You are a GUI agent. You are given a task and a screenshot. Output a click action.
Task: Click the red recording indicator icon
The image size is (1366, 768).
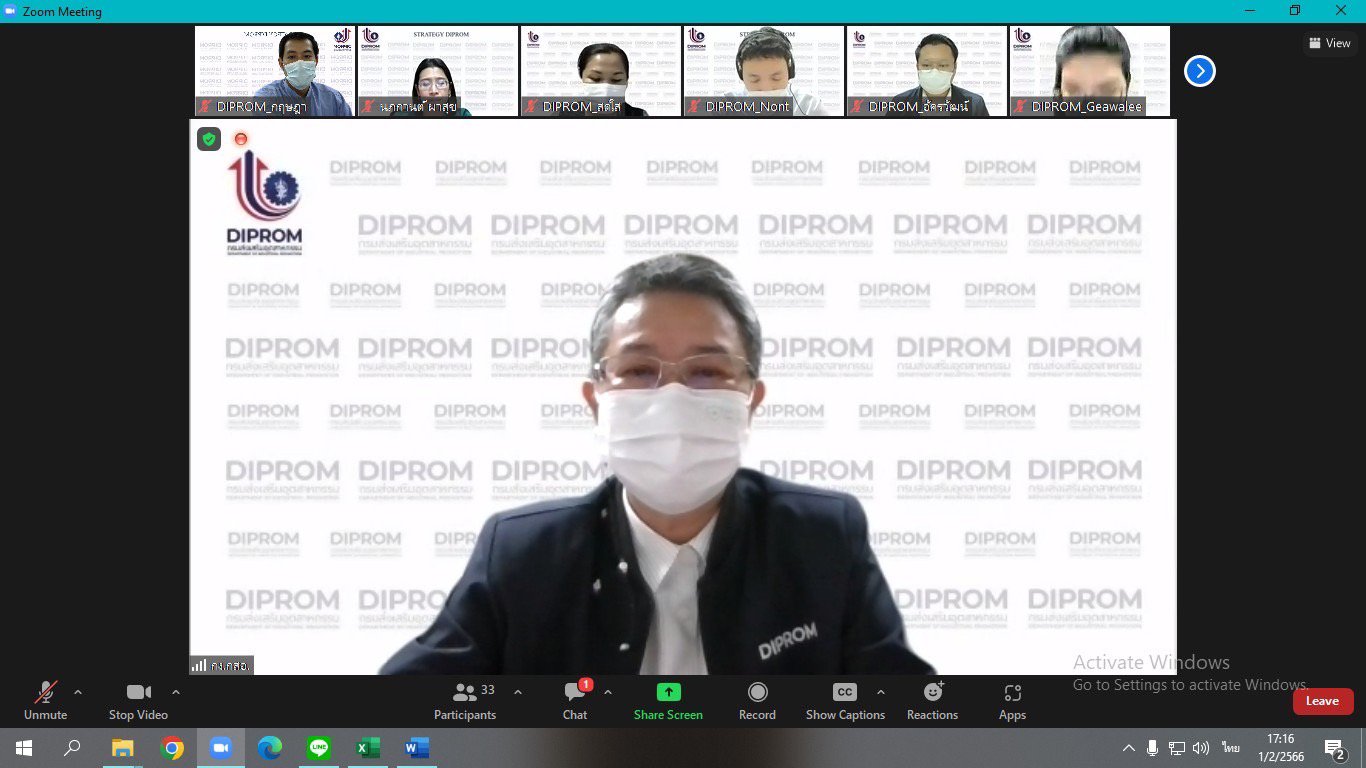tap(240, 139)
